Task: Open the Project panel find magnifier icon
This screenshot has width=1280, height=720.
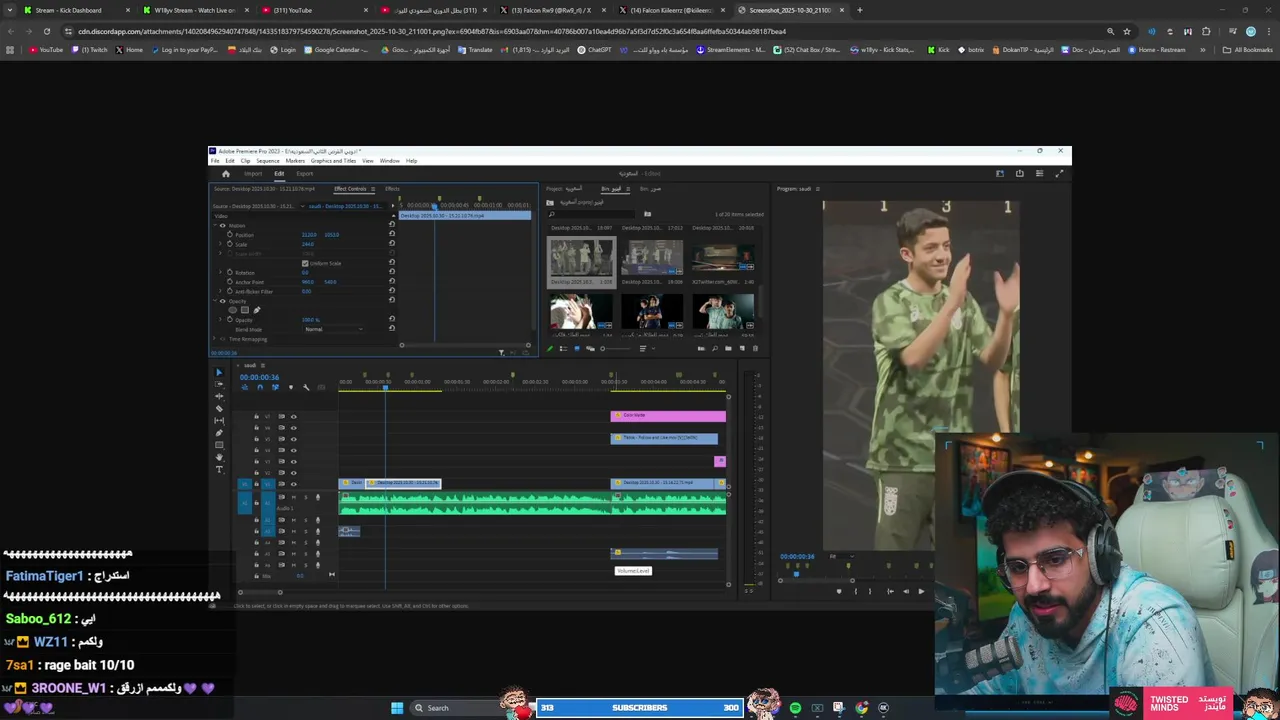Action: point(715,348)
